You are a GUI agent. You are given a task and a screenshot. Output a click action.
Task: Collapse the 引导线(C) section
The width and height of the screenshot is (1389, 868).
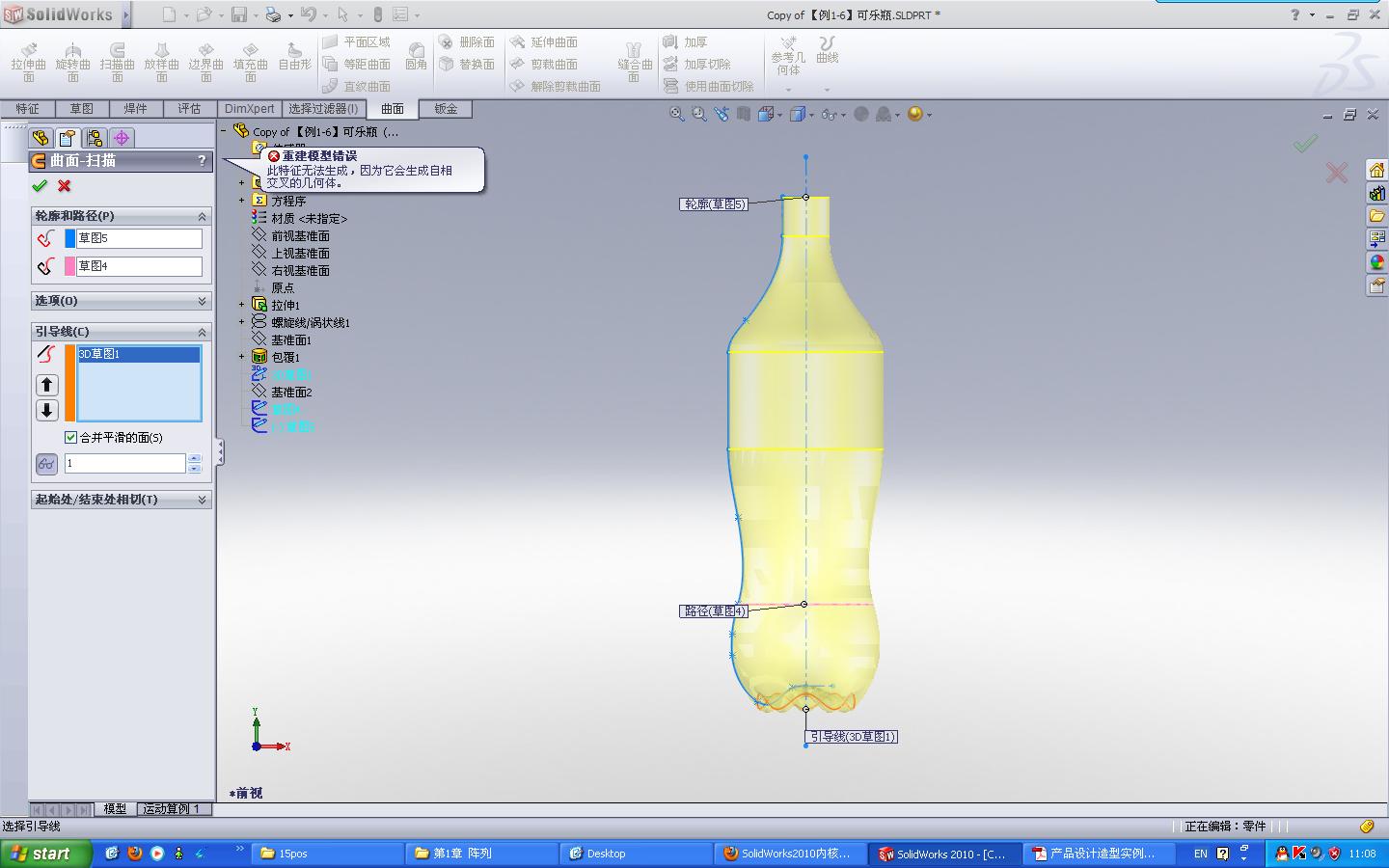point(202,332)
